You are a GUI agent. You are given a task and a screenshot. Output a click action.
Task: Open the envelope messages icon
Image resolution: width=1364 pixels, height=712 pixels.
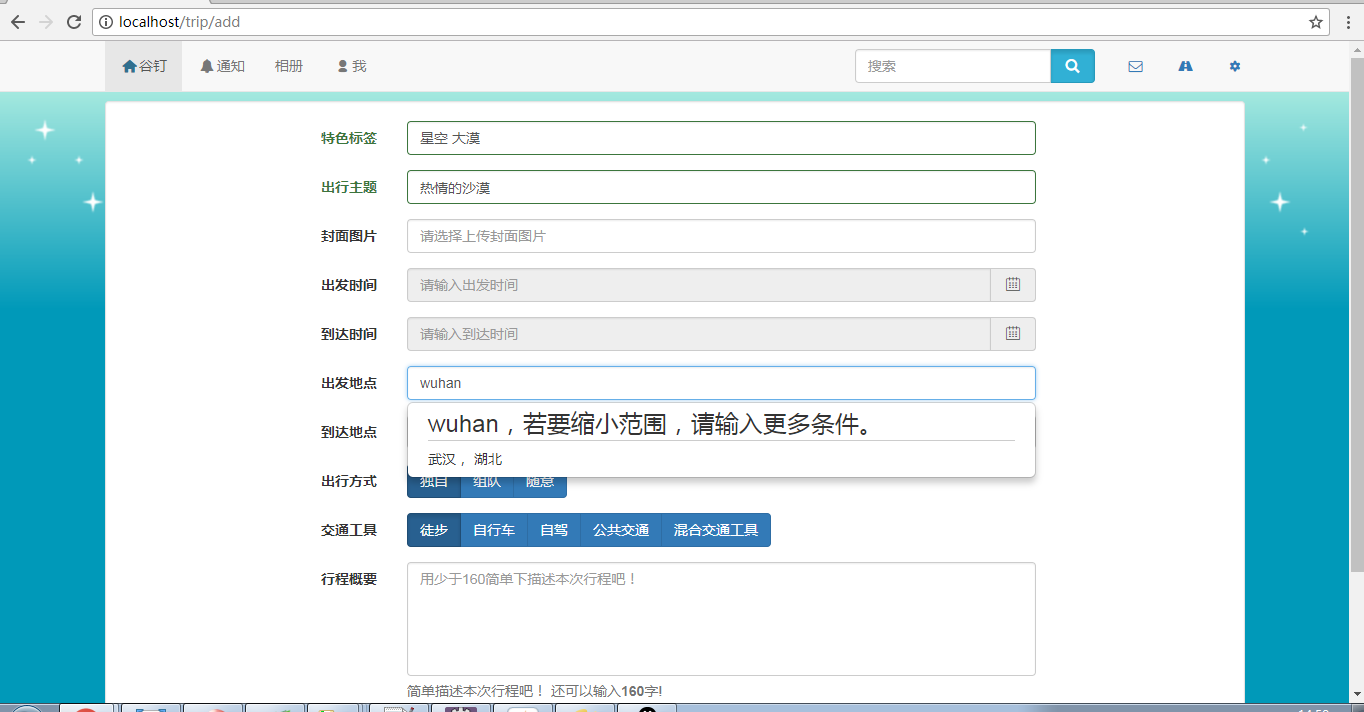(1135, 67)
